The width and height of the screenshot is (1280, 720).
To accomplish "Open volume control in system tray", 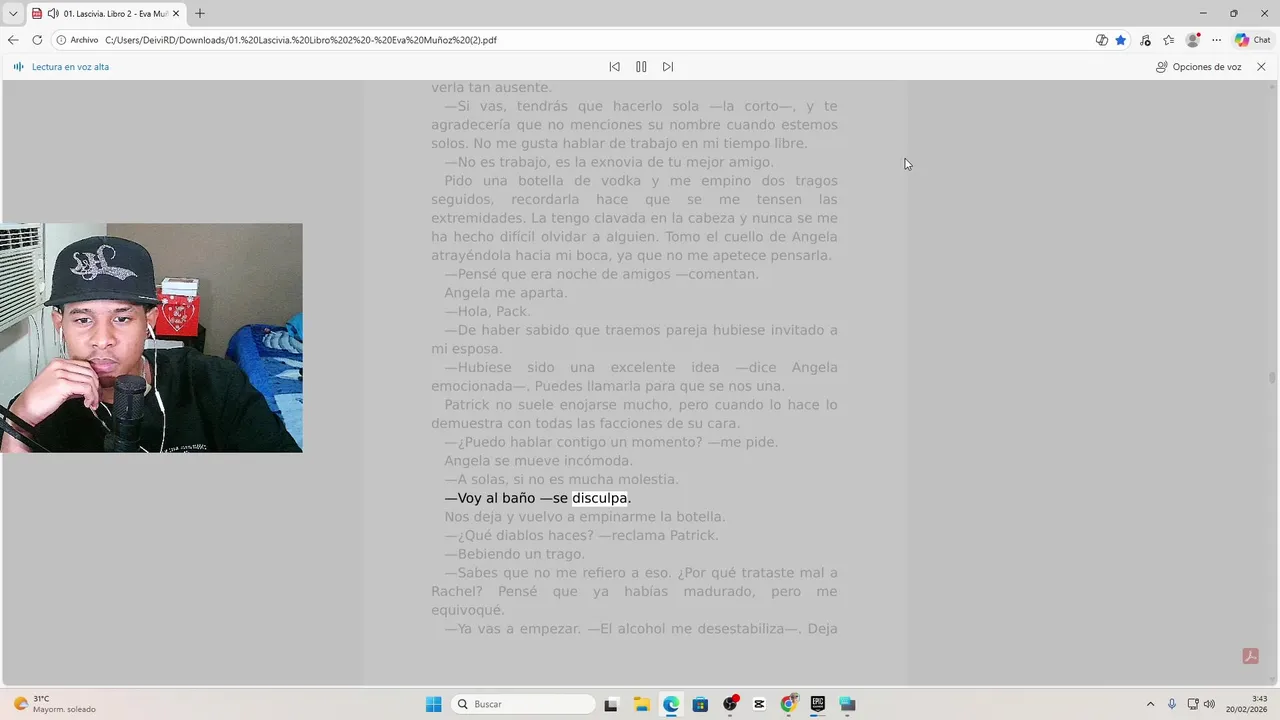I will (1209, 704).
